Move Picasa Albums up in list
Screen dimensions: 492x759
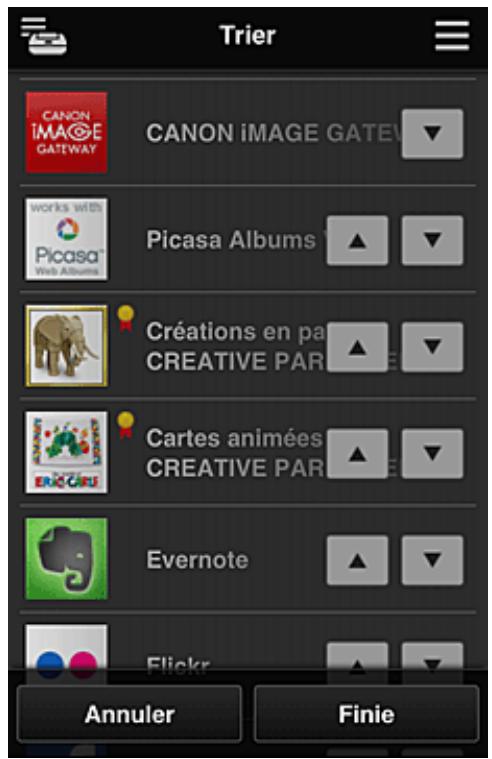(357, 241)
